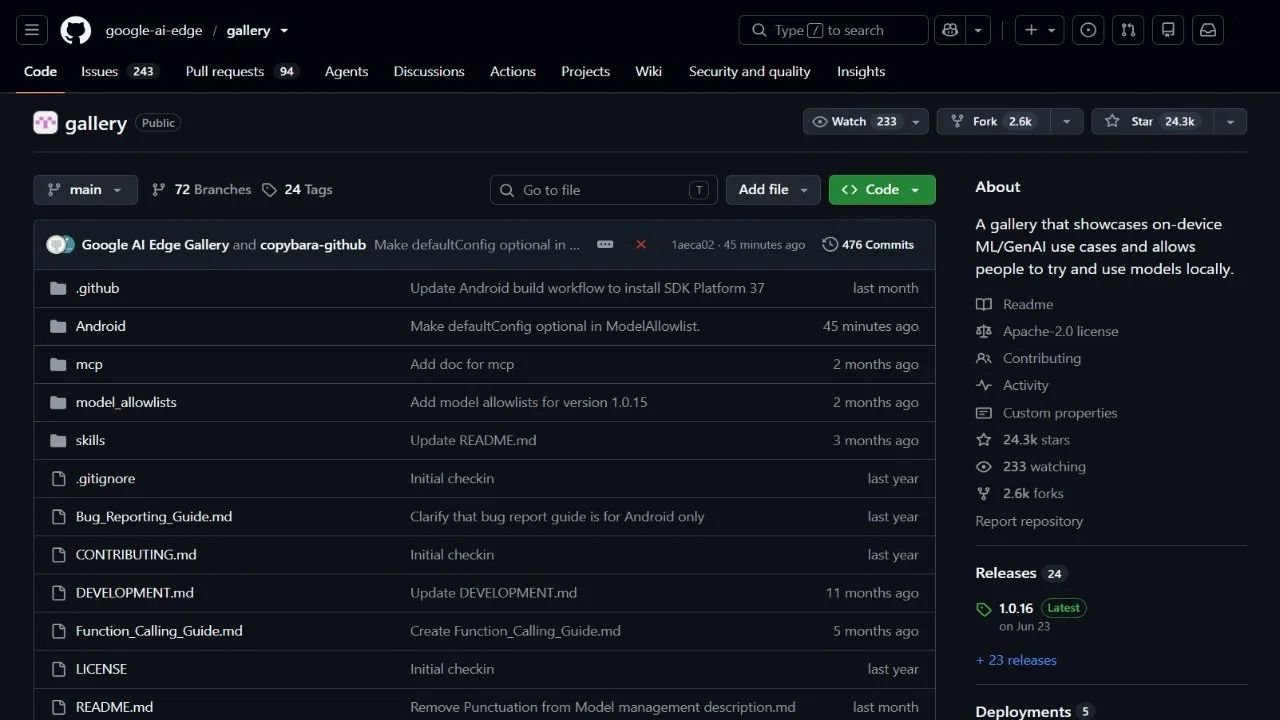Open the Projects tab
The image size is (1280, 720).
[585, 72]
